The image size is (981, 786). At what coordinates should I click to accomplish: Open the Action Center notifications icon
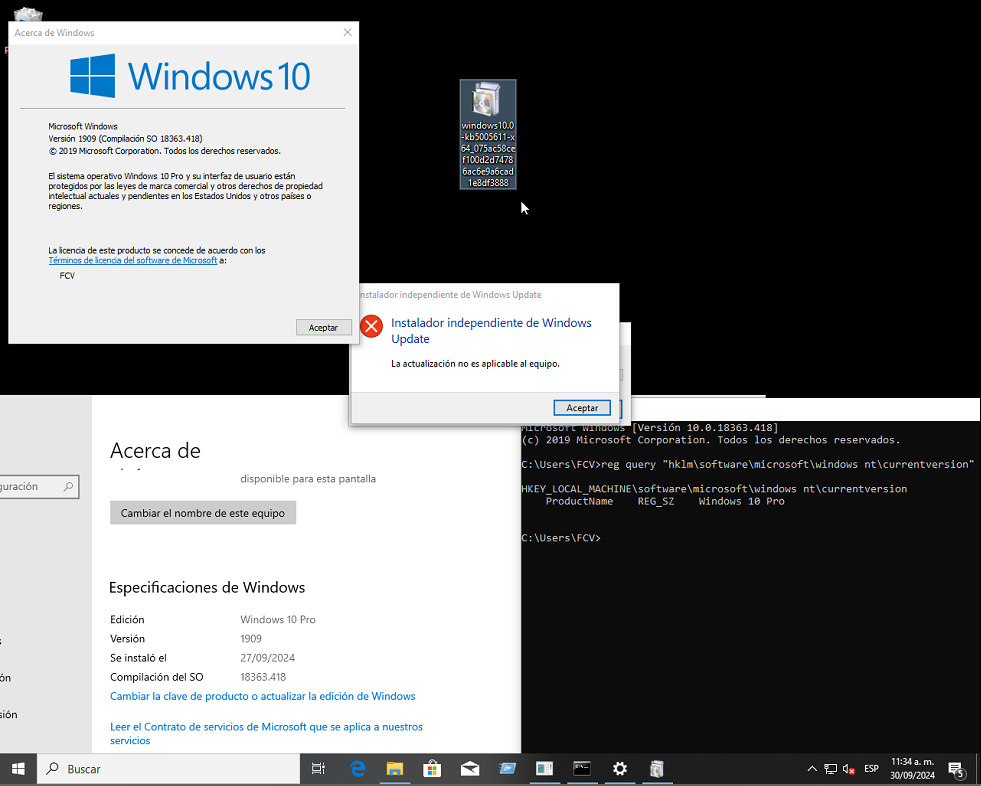click(x=957, y=769)
